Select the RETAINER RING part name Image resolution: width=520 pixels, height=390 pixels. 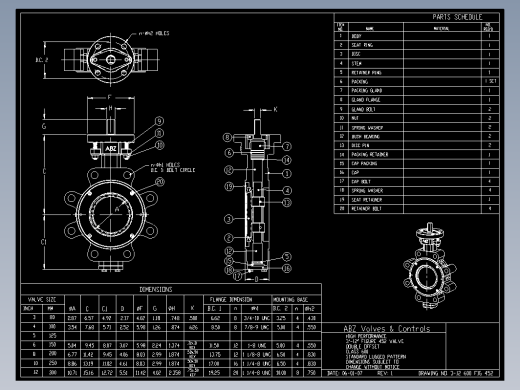tap(366, 72)
